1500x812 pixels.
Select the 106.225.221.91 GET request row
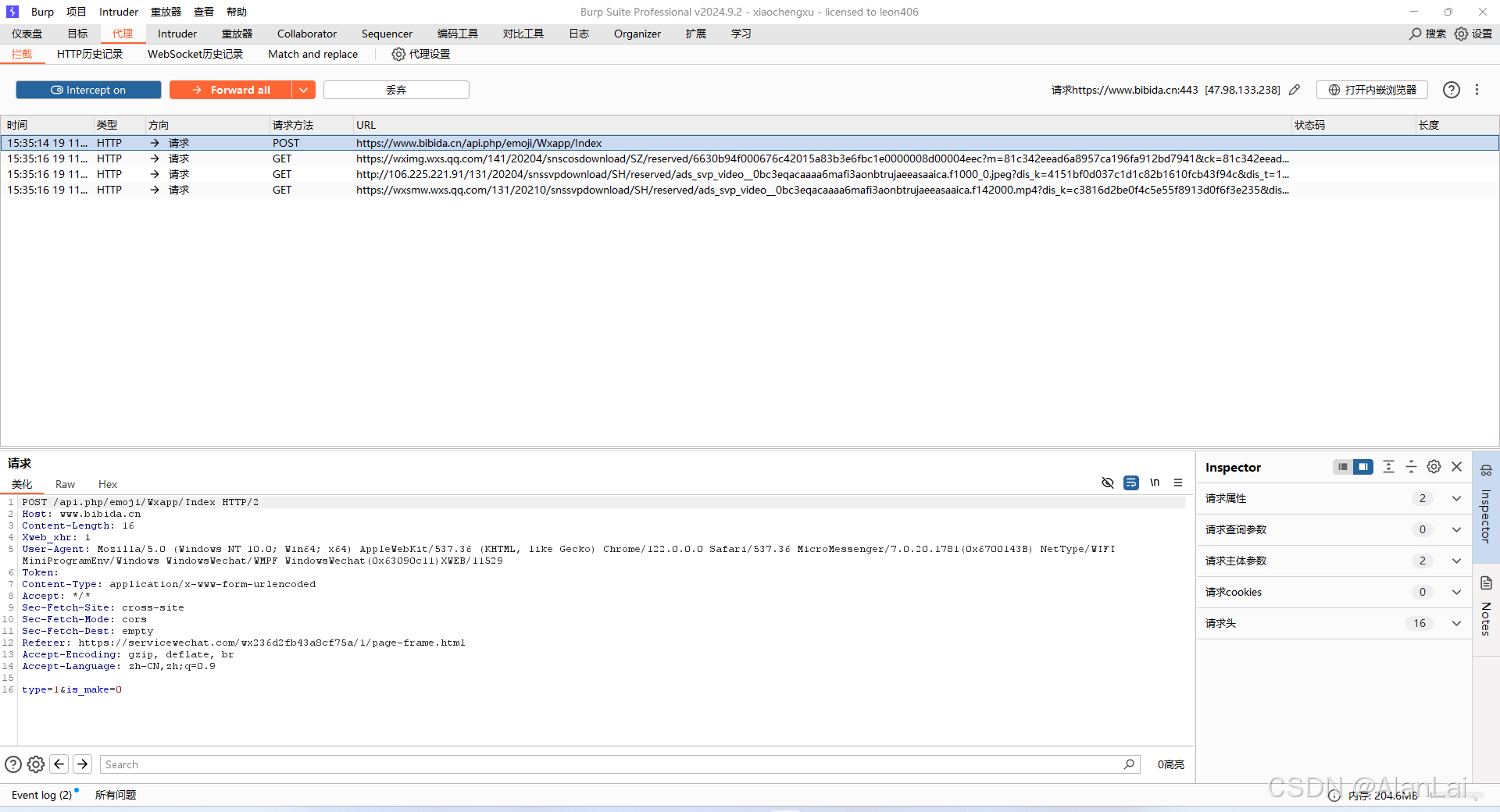click(750, 174)
